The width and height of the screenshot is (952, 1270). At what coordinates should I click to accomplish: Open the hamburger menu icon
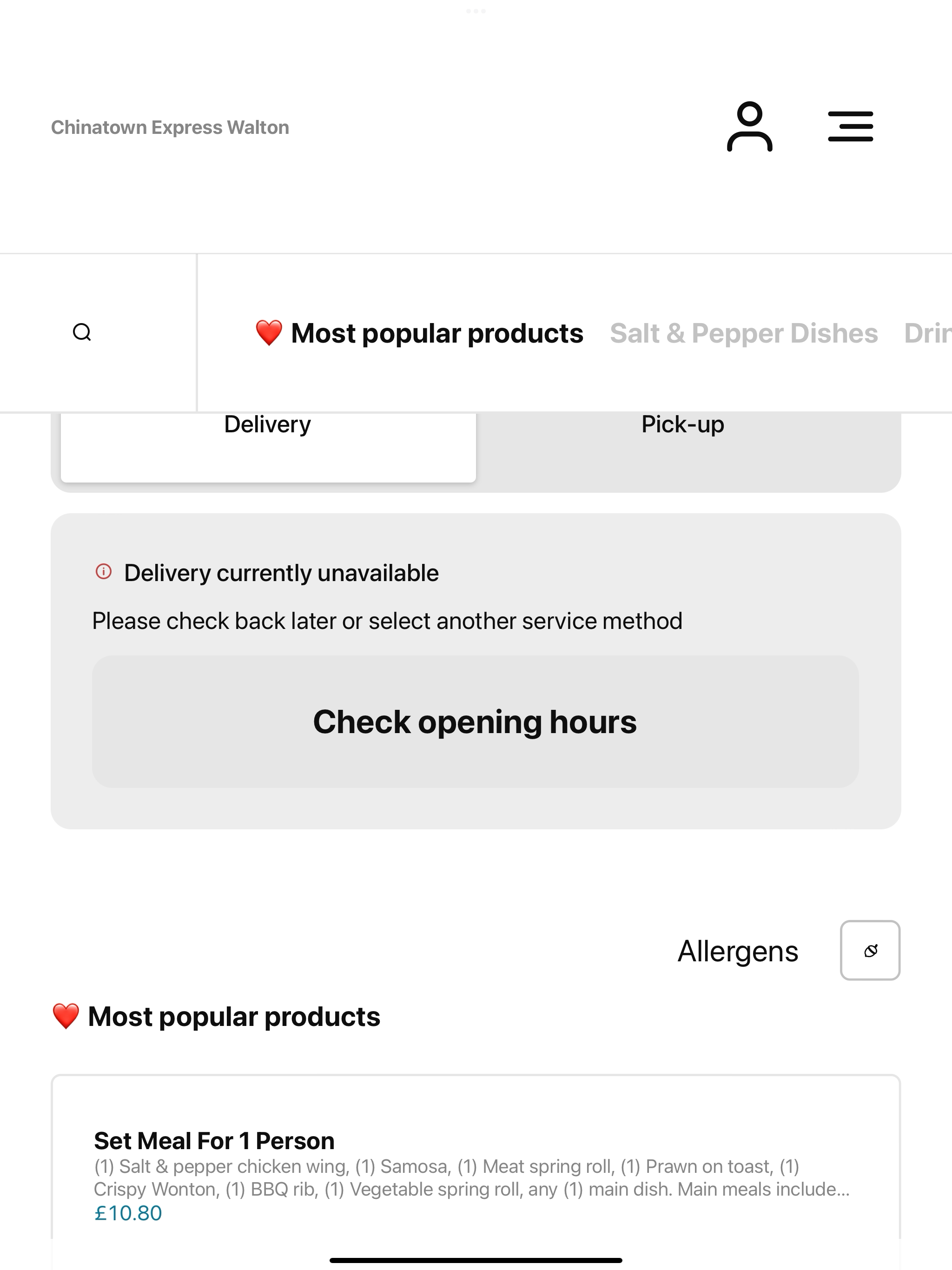pyautogui.click(x=850, y=127)
